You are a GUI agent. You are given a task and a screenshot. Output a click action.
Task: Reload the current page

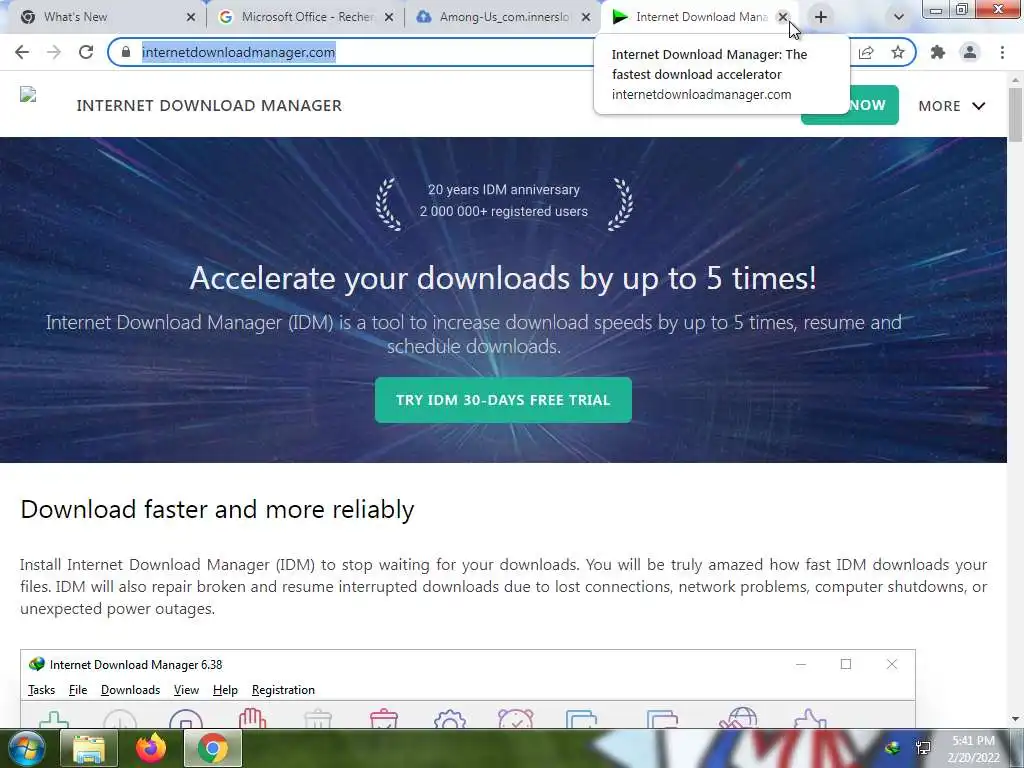[86, 52]
